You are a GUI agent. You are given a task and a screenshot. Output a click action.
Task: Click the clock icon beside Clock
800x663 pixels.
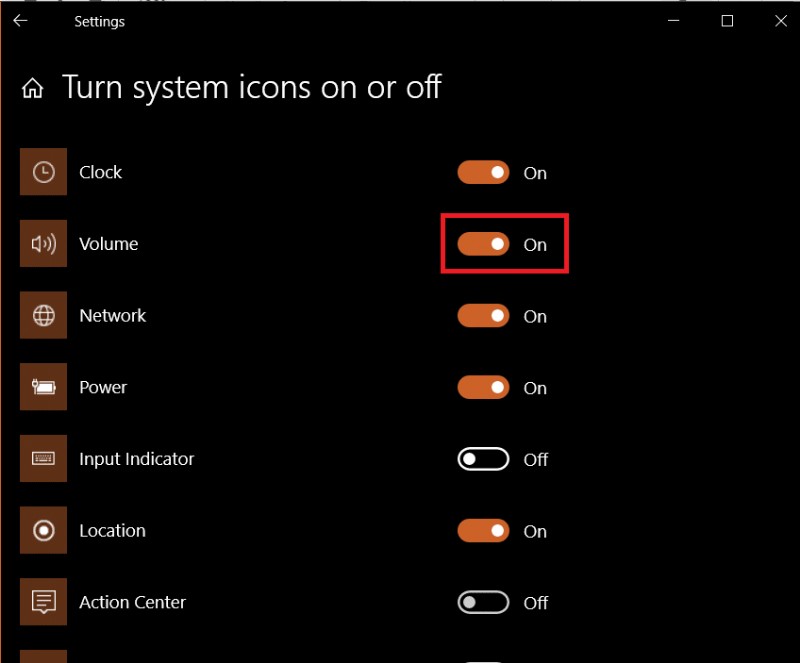pyautogui.click(x=43, y=171)
